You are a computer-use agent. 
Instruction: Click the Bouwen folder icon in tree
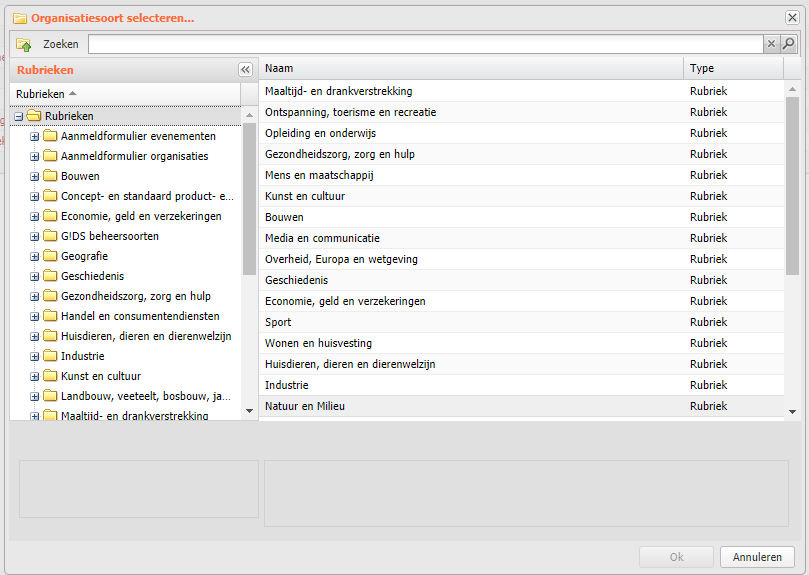tap(50, 176)
